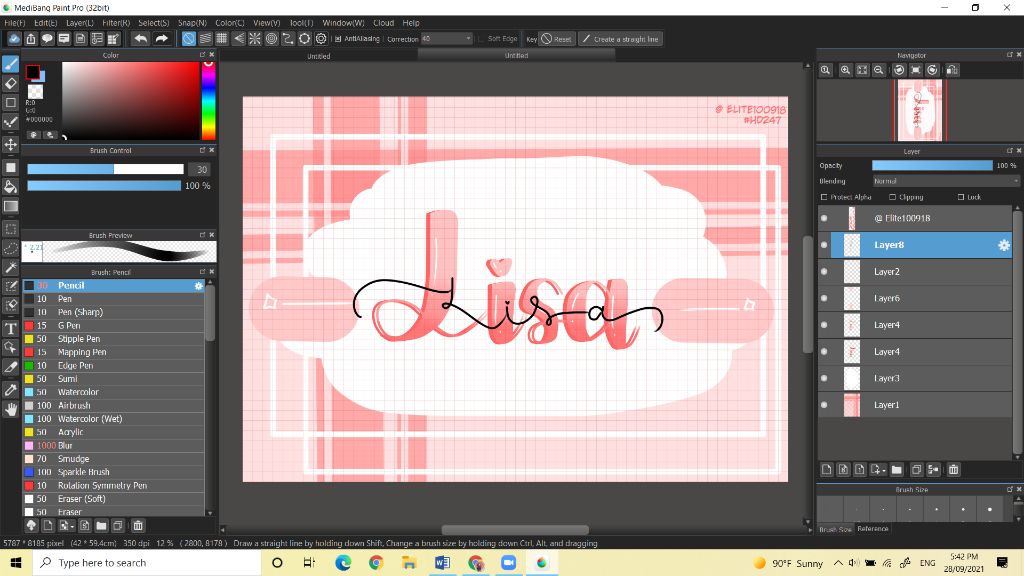Screen dimensions: 1024x576
Task: Click the Undo arrow in the toolbar
Action: click(140, 39)
